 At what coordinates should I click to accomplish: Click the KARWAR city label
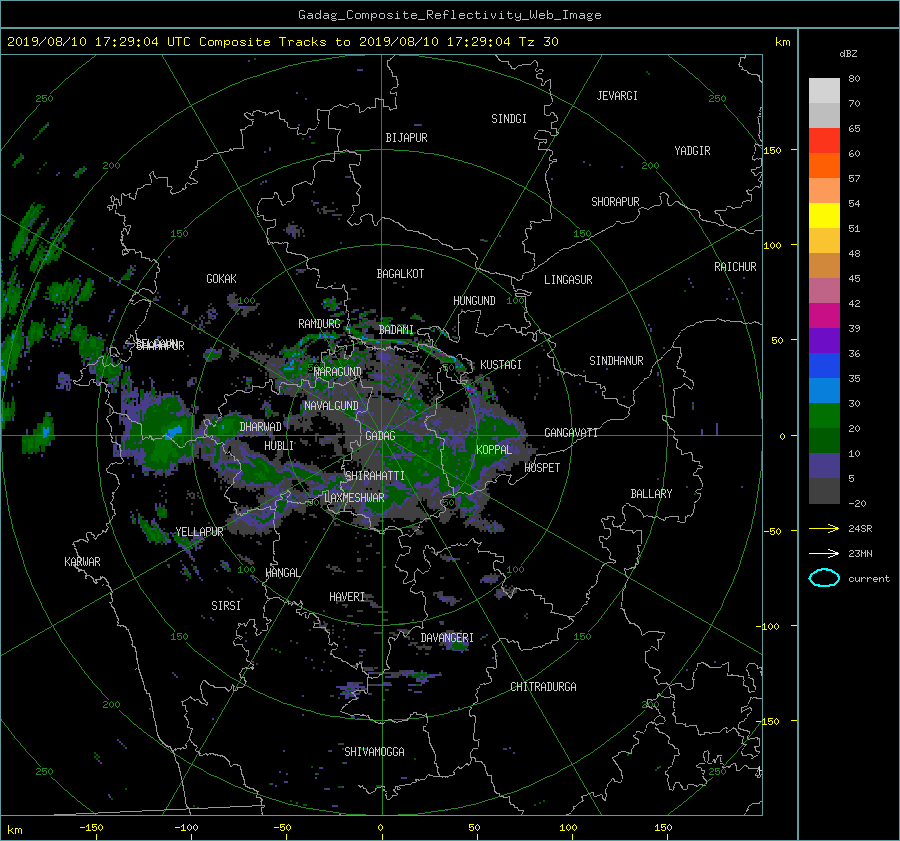pos(82,562)
